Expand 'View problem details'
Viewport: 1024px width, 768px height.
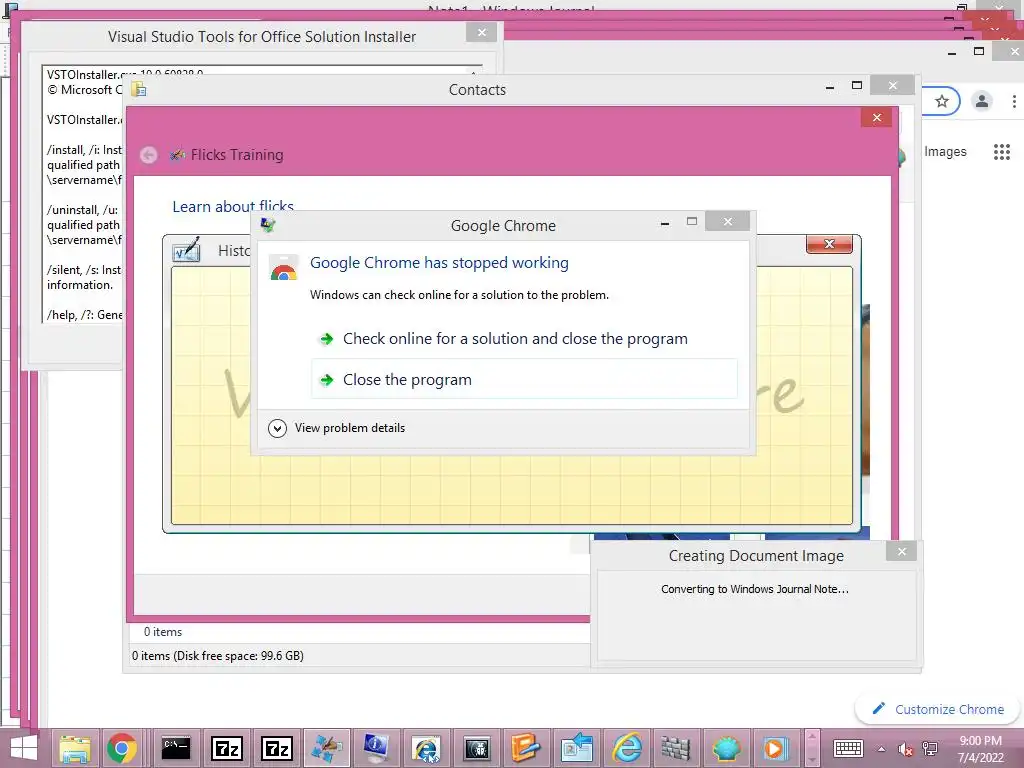tap(336, 428)
